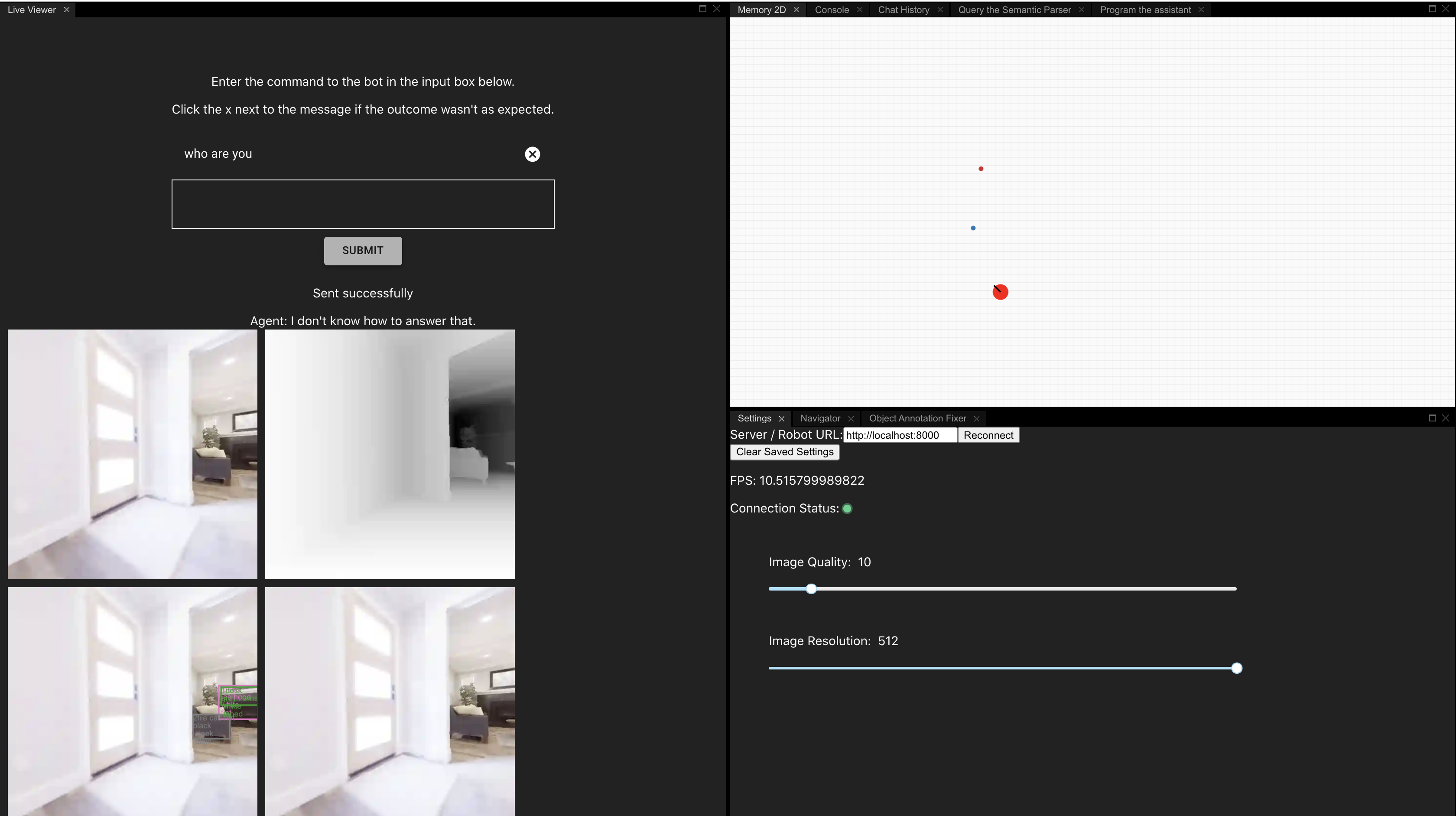
Task: Close the Memory 2D tab
Action: click(796, 10)
